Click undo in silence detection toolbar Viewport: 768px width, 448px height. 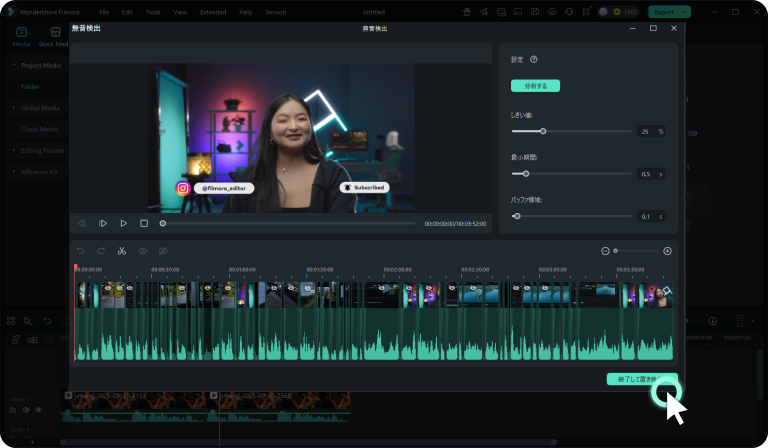tap(81, 251)
